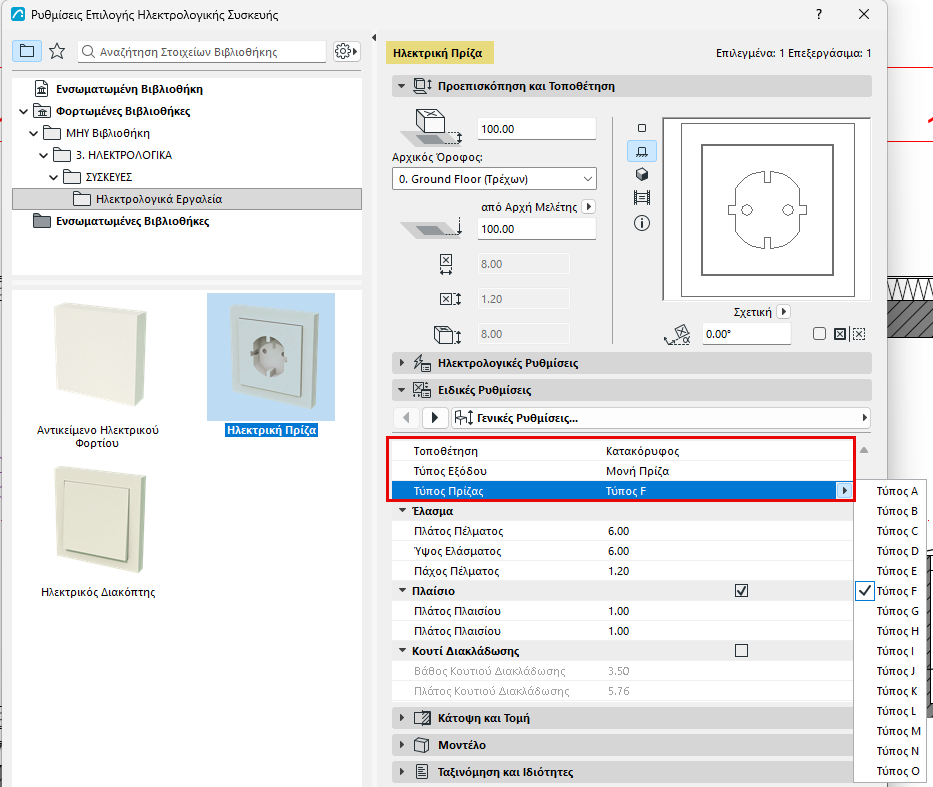
Task: Collapse the library browser side panel arrow
Action: point(374,37)
